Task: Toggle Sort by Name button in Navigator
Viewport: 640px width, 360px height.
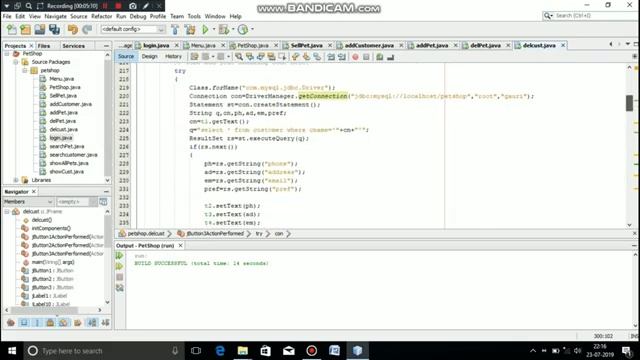Action: (x=92, y=323)
